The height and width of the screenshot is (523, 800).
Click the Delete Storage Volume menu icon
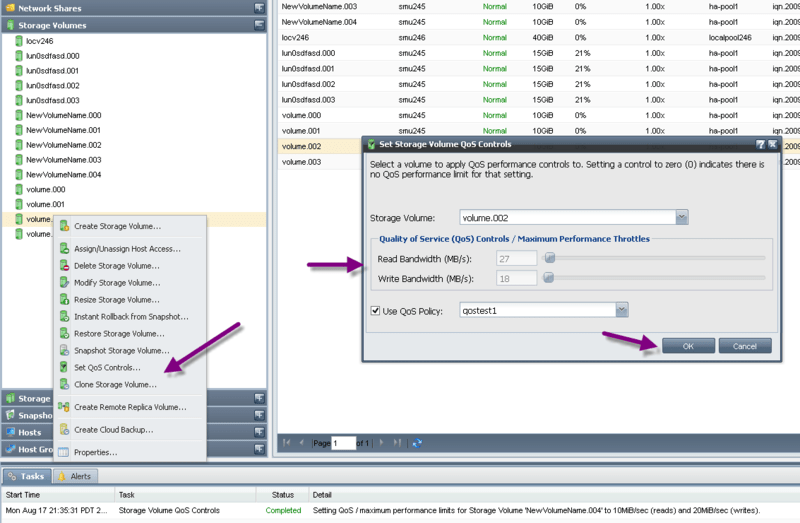pyautogui.click(x=64, y=266)
